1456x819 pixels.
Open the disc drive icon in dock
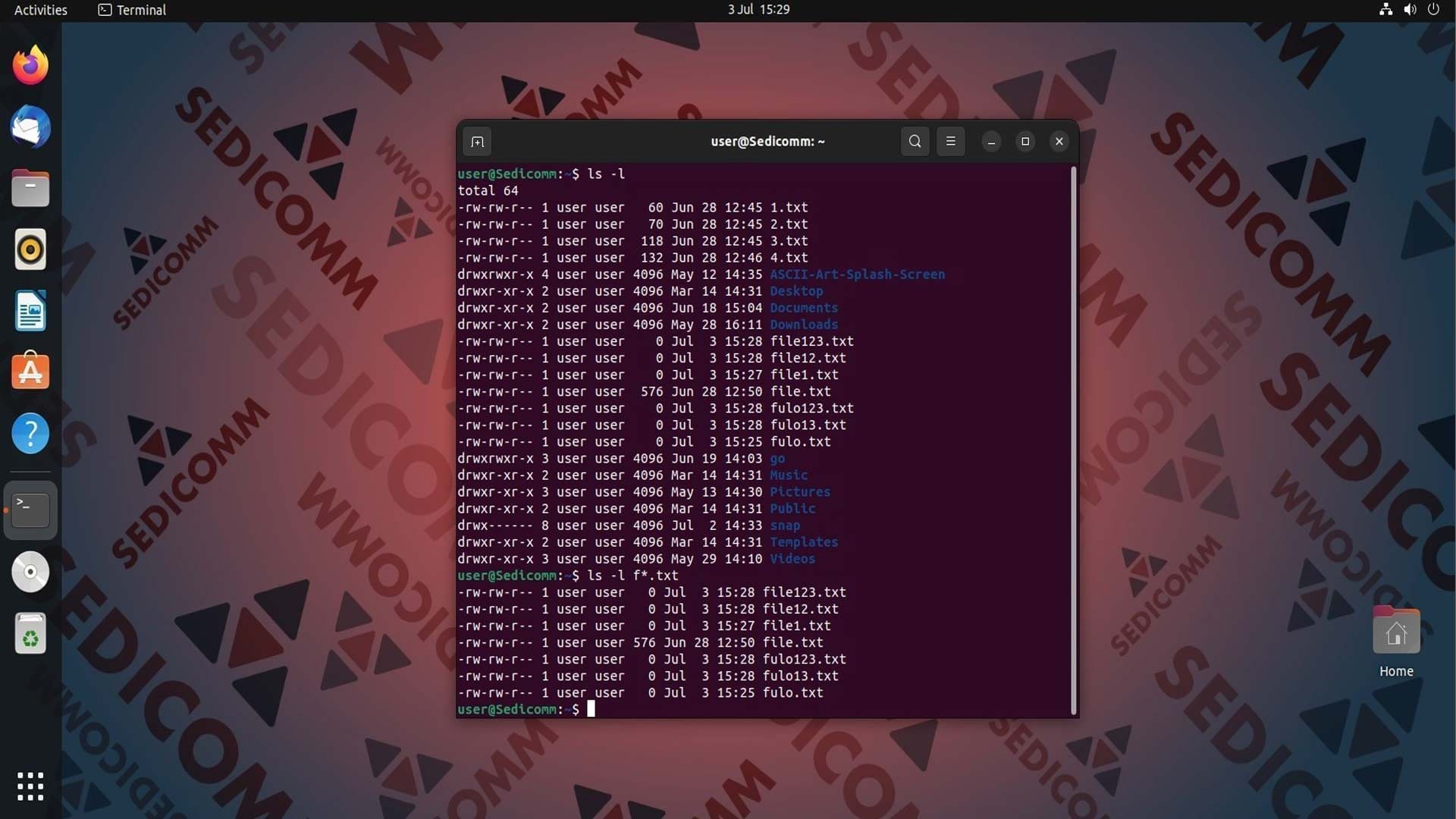click(x=30, y=572)
